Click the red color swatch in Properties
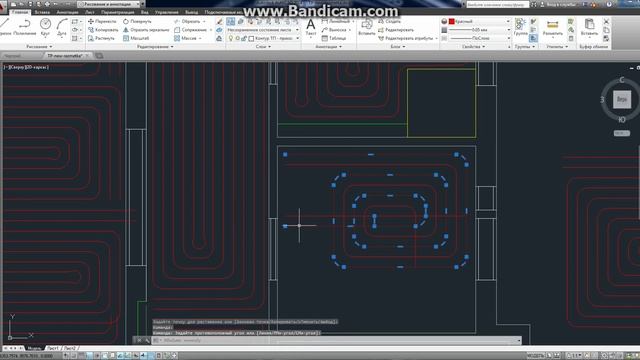 click(x=451, y=21)
